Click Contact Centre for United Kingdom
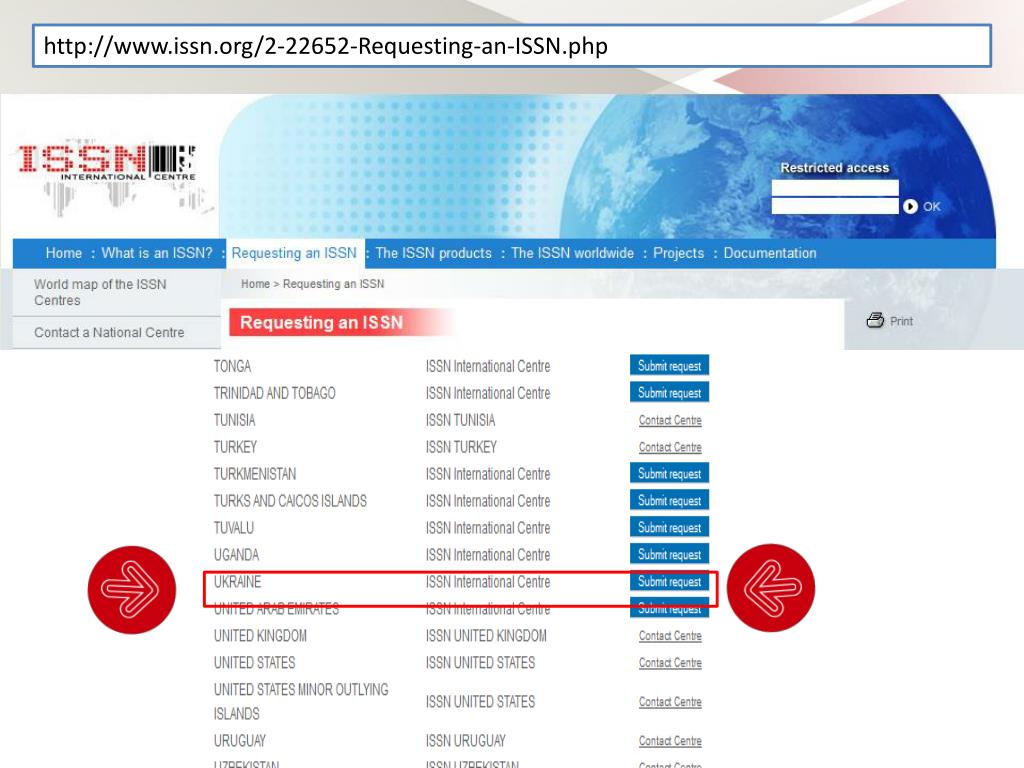 coord(670,636)
